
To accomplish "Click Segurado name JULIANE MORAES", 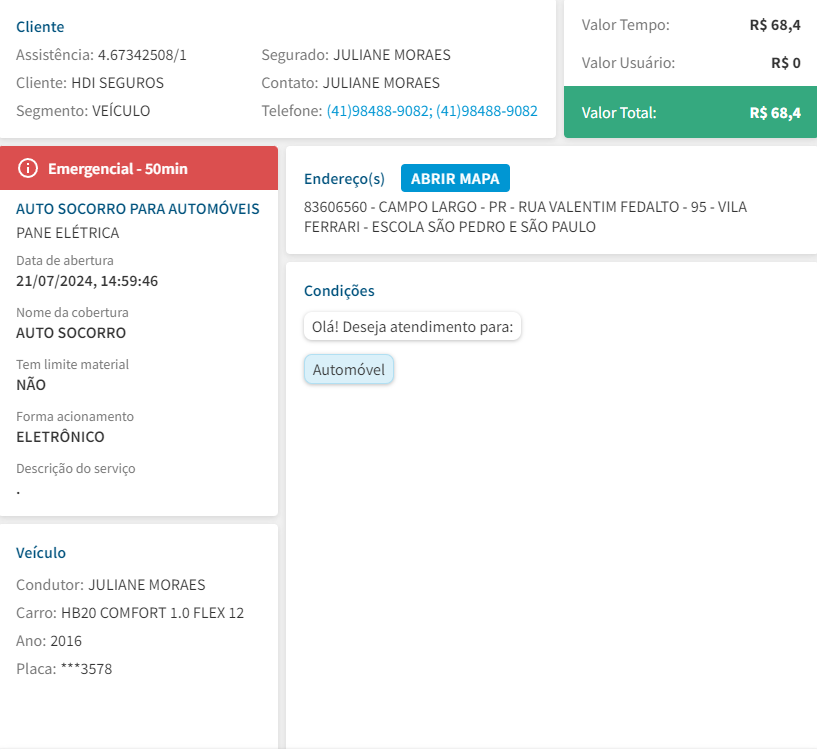I will 392,55.
